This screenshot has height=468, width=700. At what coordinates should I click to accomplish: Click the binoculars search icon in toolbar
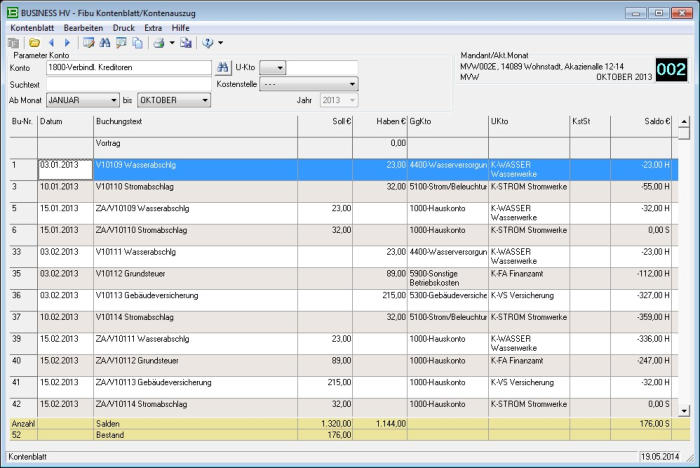[104, 43]
